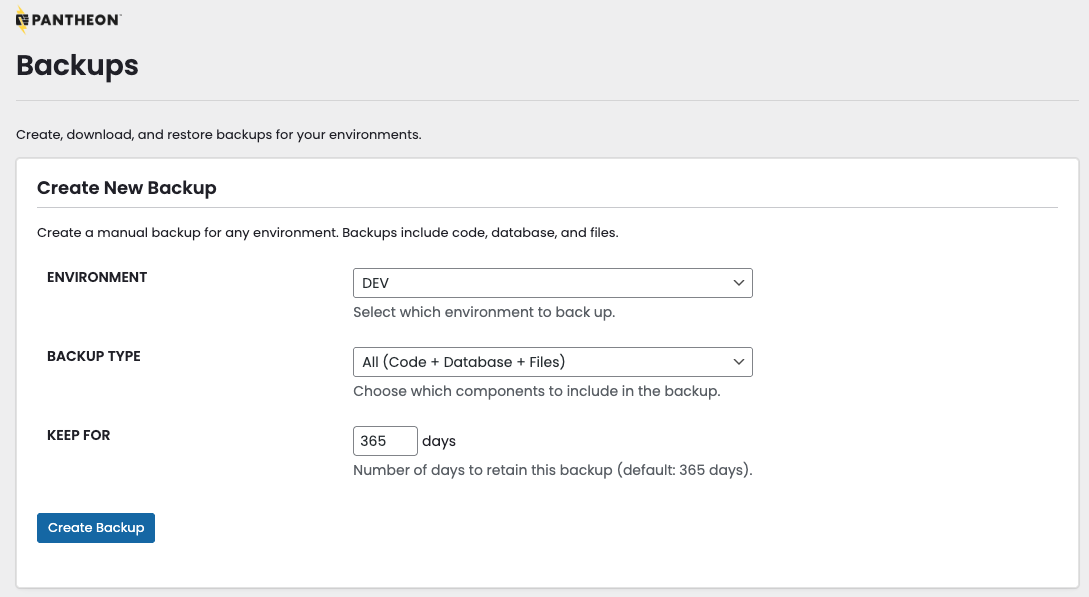Open the dropdown labeled All (Code + Database + Files)

click(x=552, y=362)
